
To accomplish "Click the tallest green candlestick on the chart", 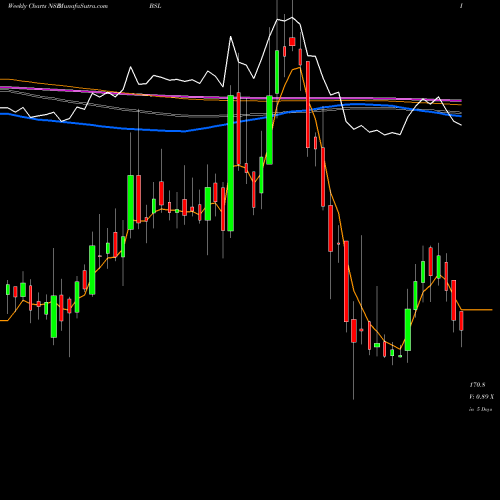I will tap(230, 163).
